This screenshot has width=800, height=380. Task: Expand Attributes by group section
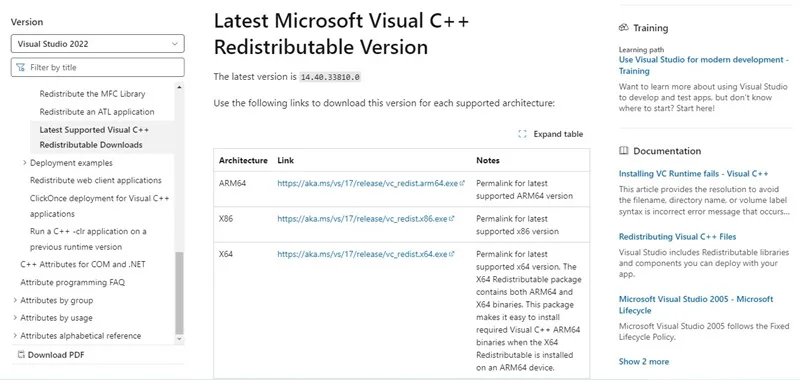15,300
